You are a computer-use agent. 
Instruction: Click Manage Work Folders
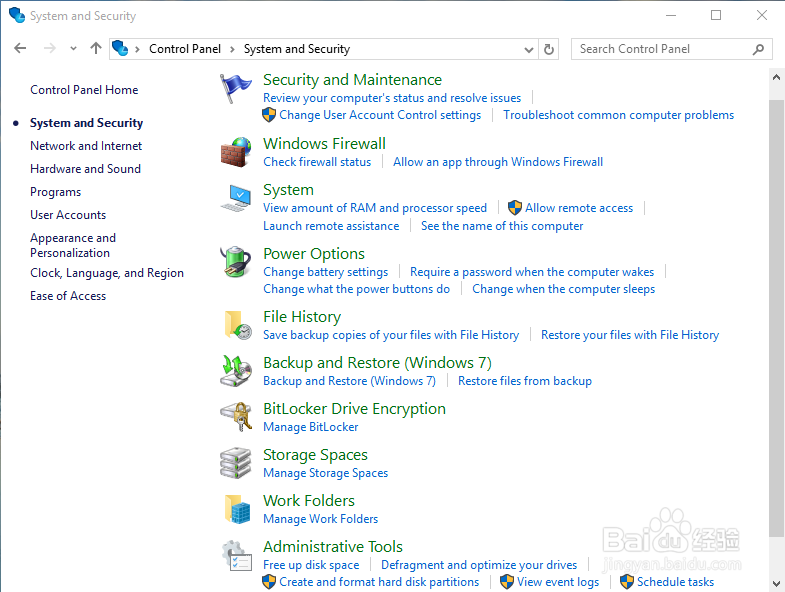pos(320,519)
